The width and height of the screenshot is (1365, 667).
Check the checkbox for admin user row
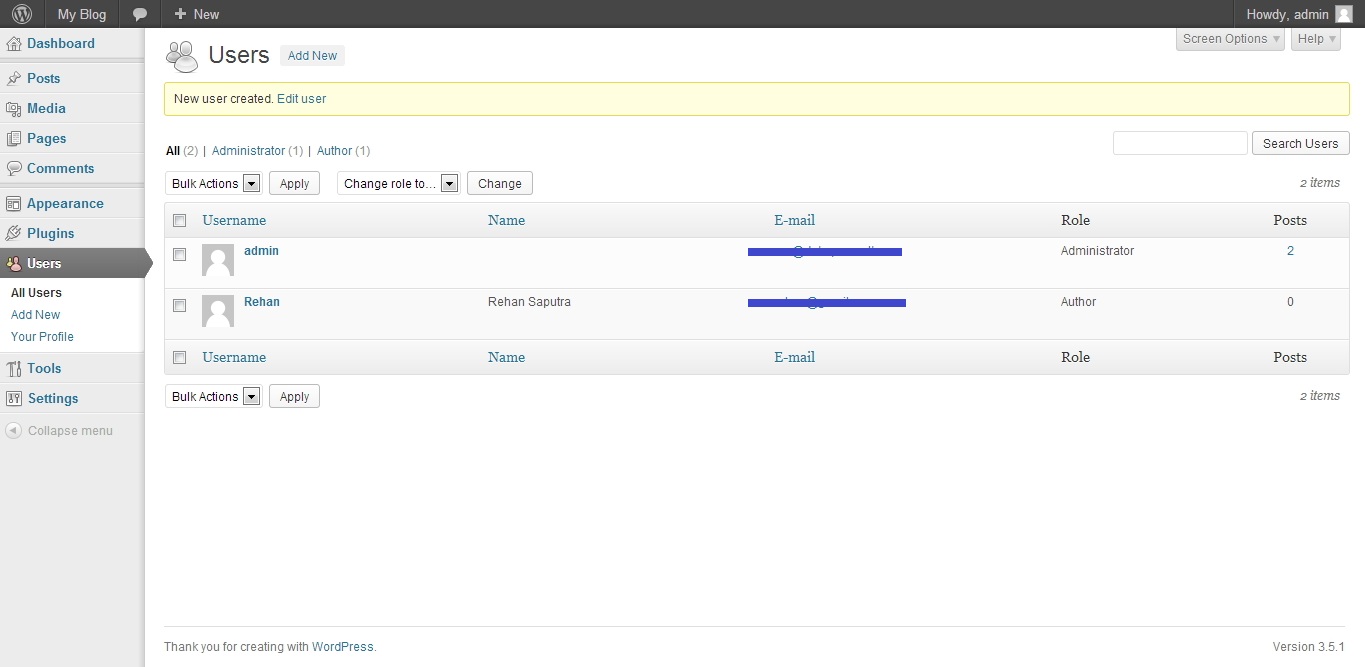click(180, 254)
